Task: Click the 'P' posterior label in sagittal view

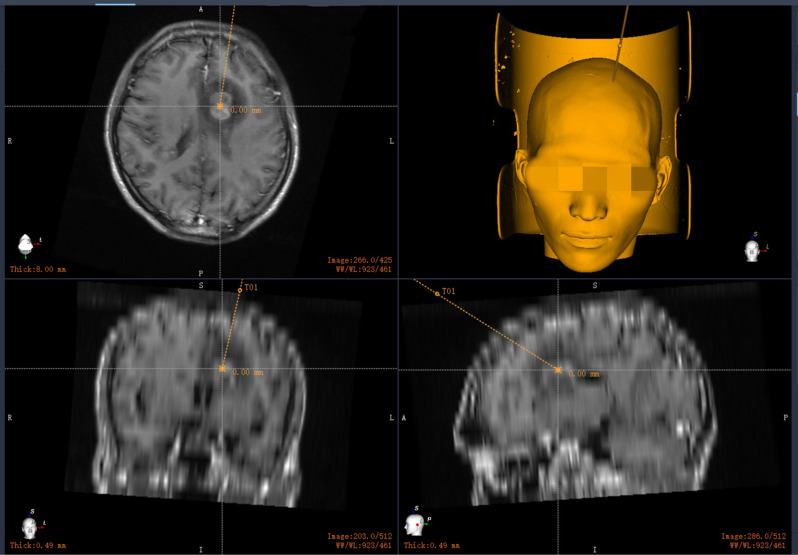Action: click(787, 418)
